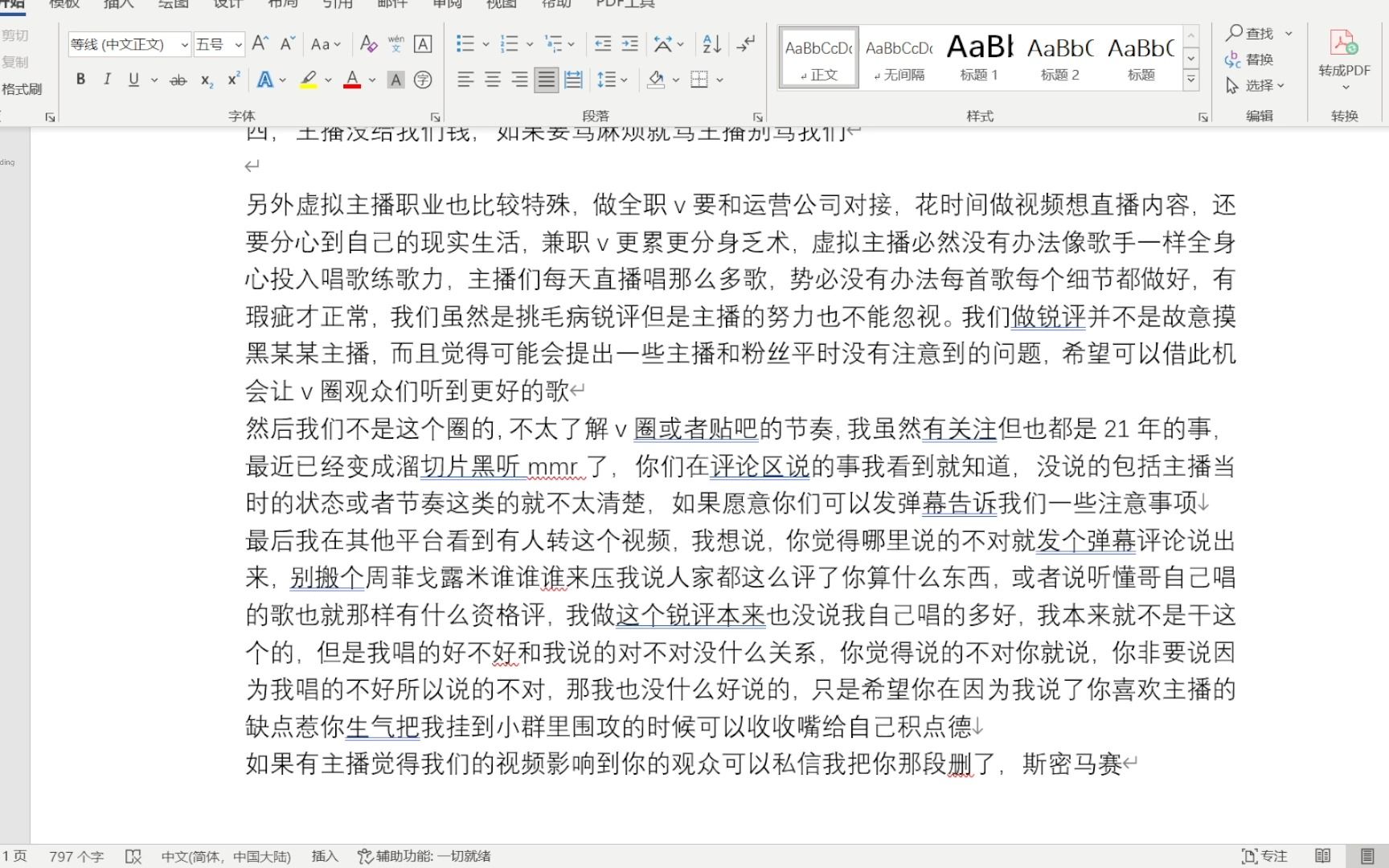Open the 引用 ribbon tab

338,4
